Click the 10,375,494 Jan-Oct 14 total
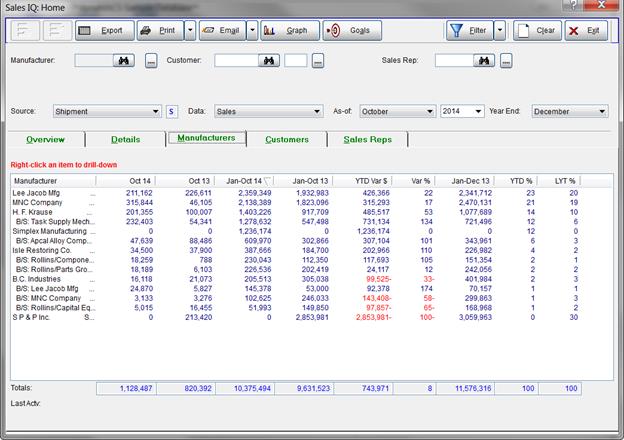The width and height of the screenshot is (624, 440). click(245, 388)
